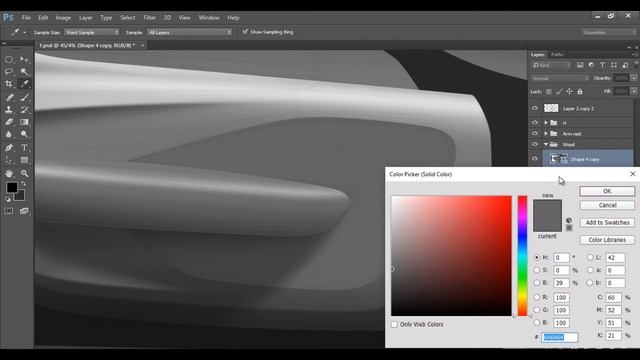This screenshot has height=360, width=640.
Task: Select the Healing Brush tool
Action: tap(9, 97)
